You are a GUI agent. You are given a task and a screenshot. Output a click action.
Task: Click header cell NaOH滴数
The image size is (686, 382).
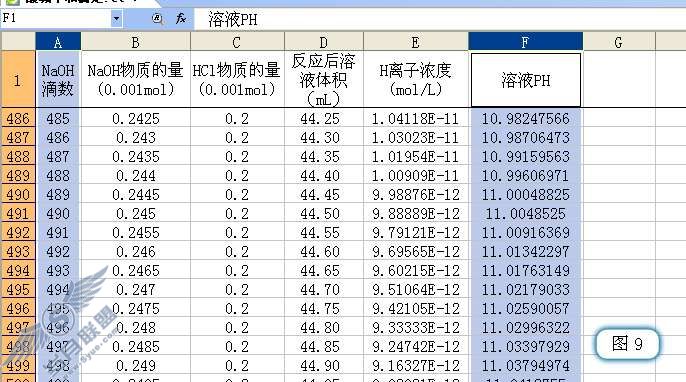click(x=58, y=80)
